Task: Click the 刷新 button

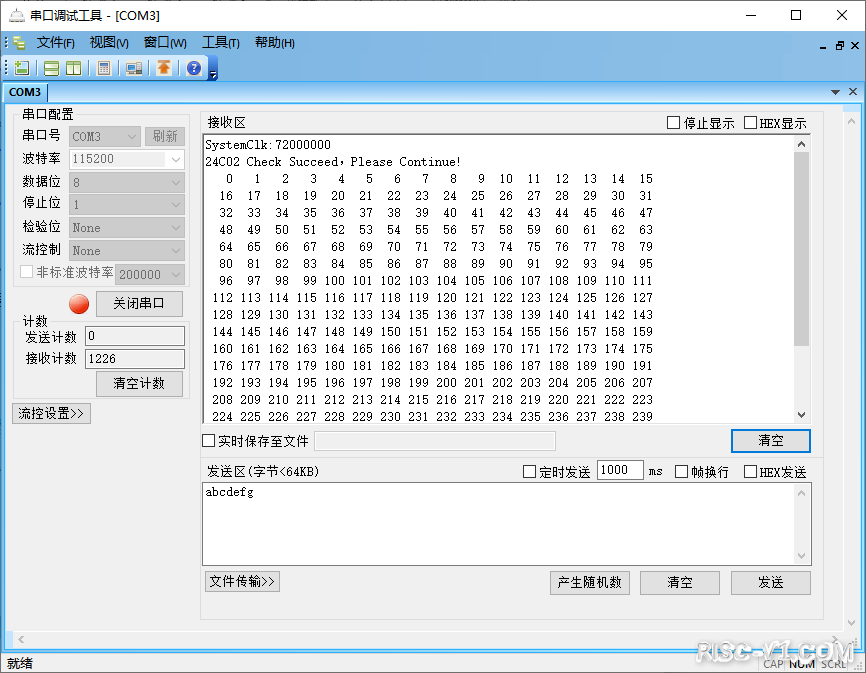Action: [165, 136]
